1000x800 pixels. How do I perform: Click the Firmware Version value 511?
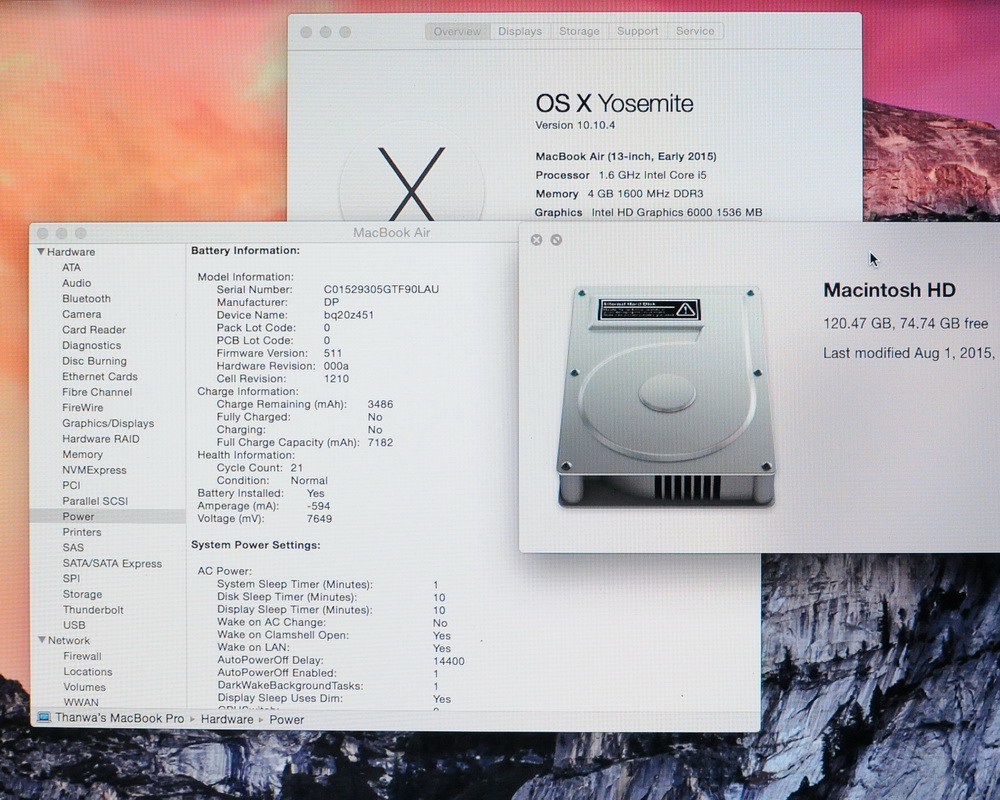pos(333,353)
